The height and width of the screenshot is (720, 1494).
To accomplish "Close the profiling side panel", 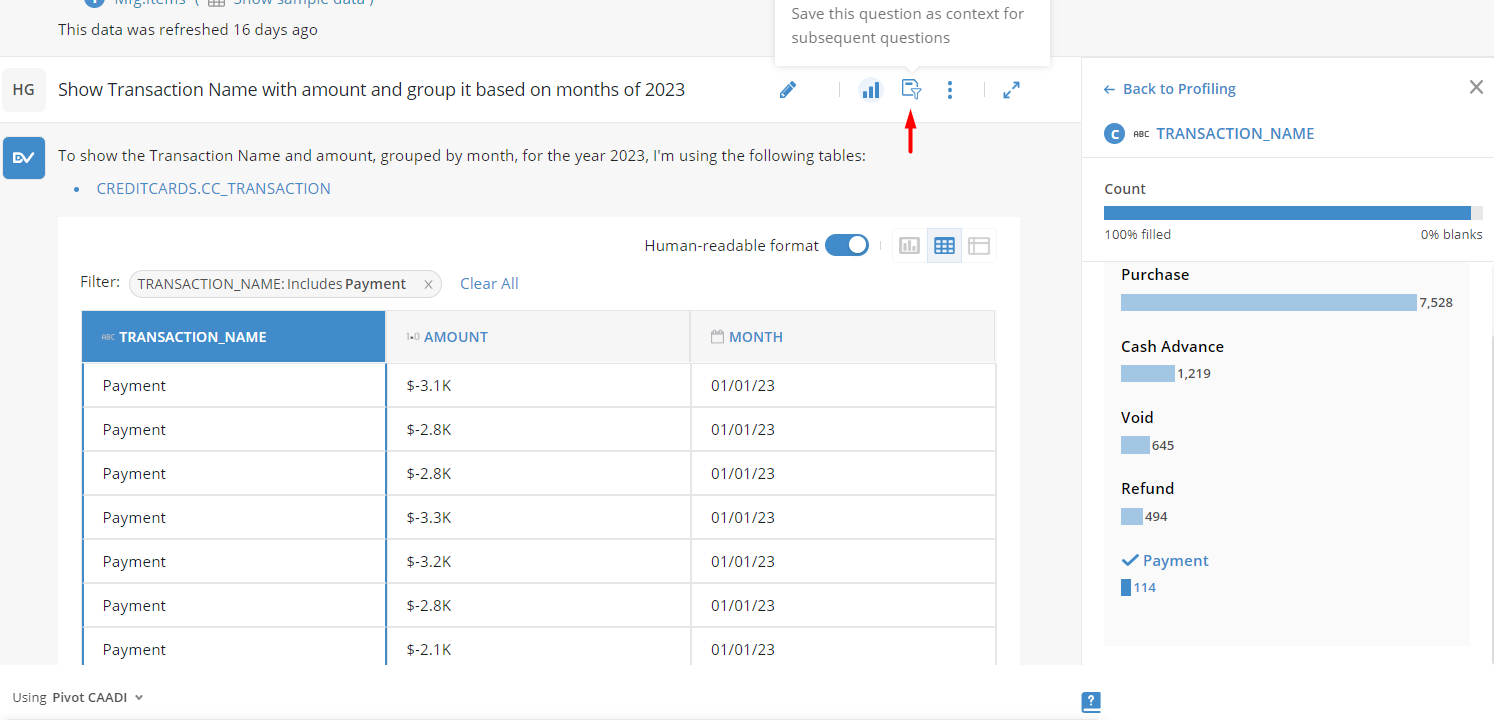I will [x=1476, y=87].
